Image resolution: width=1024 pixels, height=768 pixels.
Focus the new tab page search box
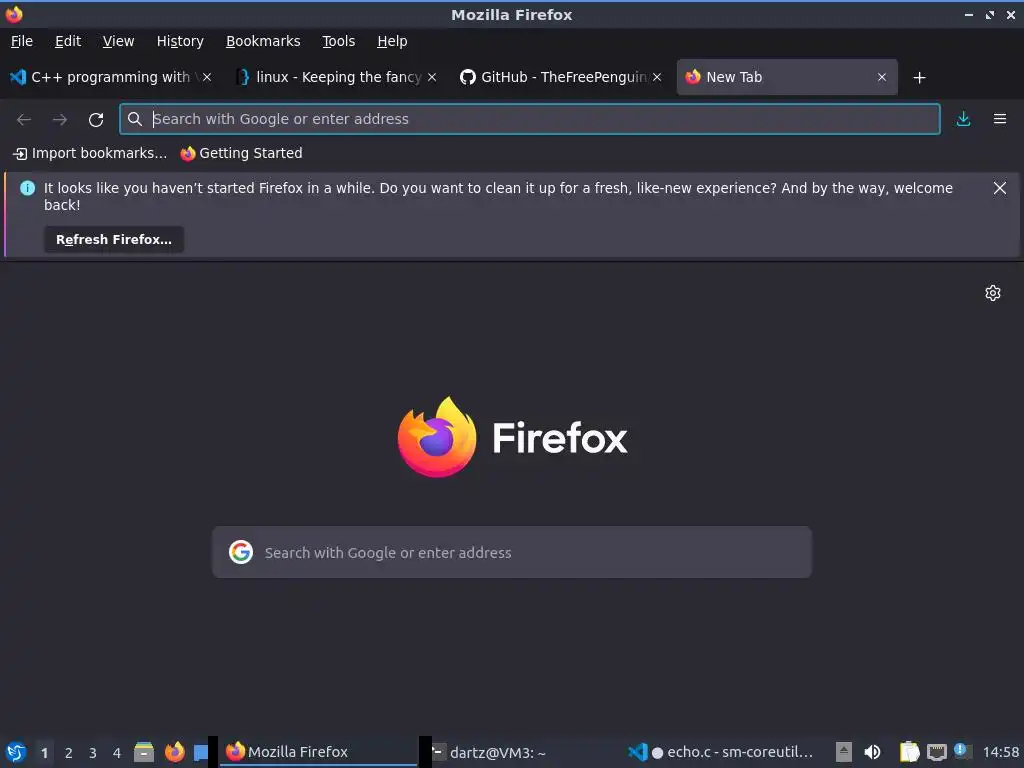point(512,552)
